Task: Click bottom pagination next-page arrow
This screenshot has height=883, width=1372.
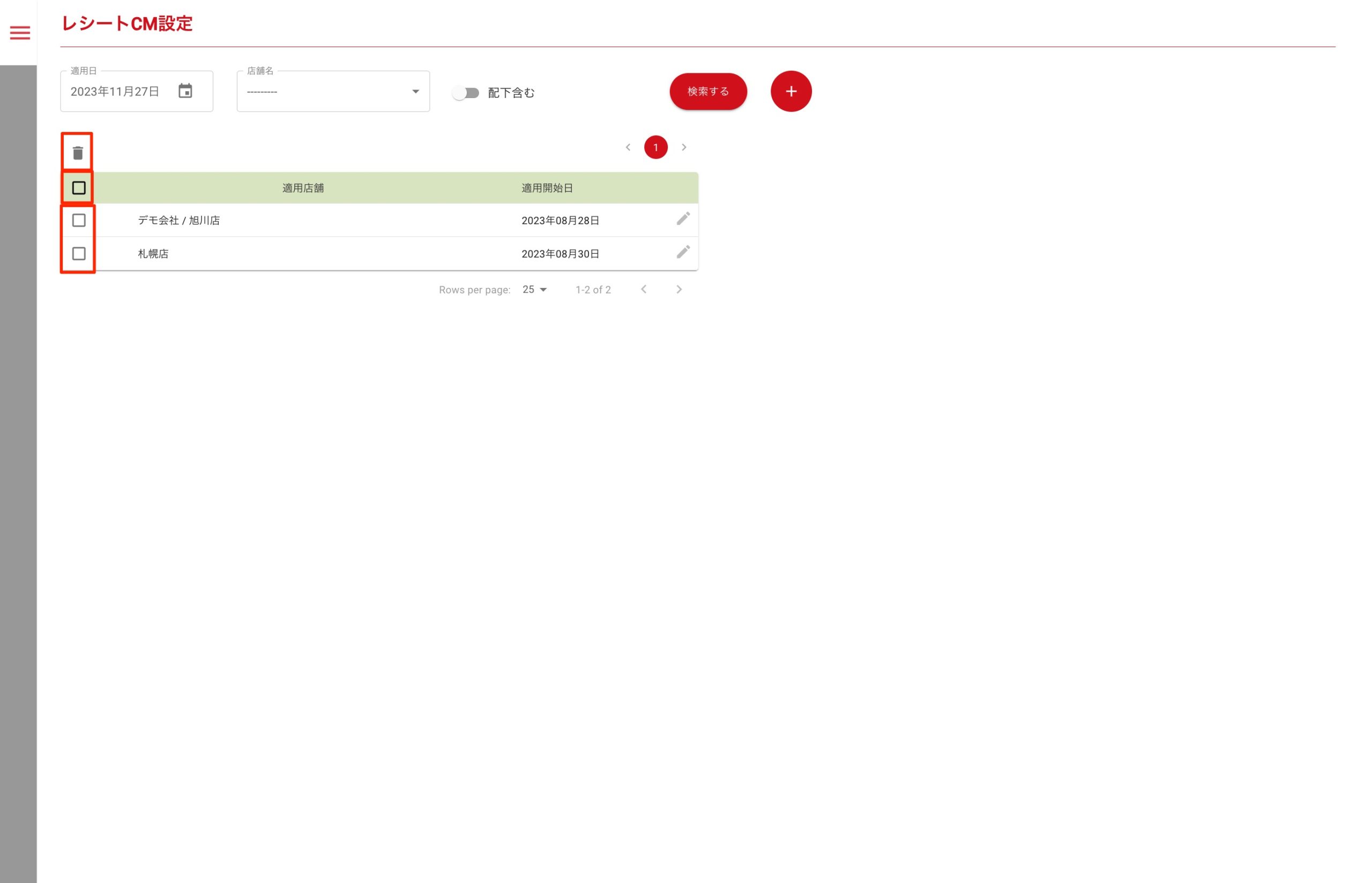Action: coord(678,290)
